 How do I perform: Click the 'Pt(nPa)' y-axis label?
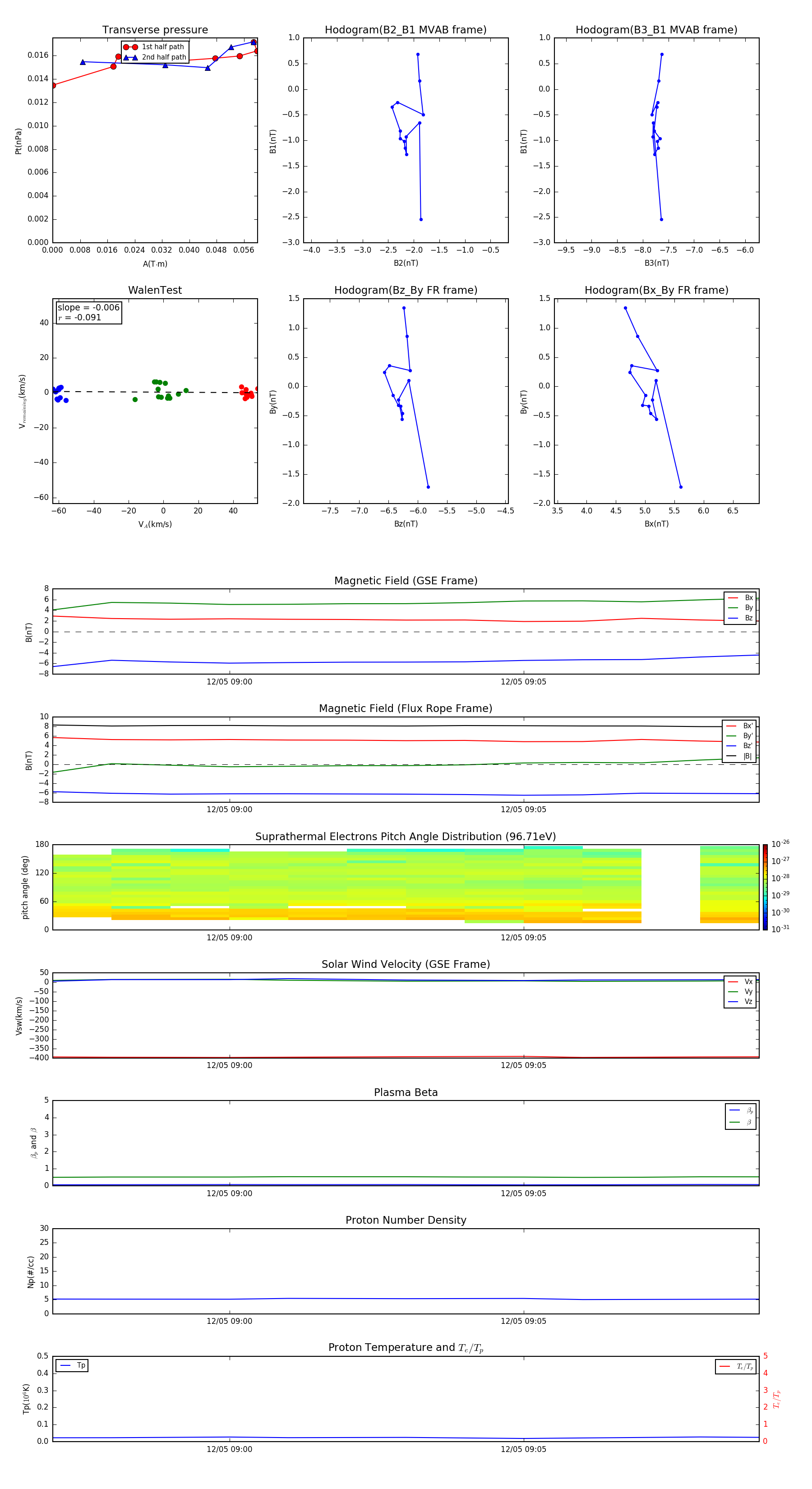[x=18, y=140]
